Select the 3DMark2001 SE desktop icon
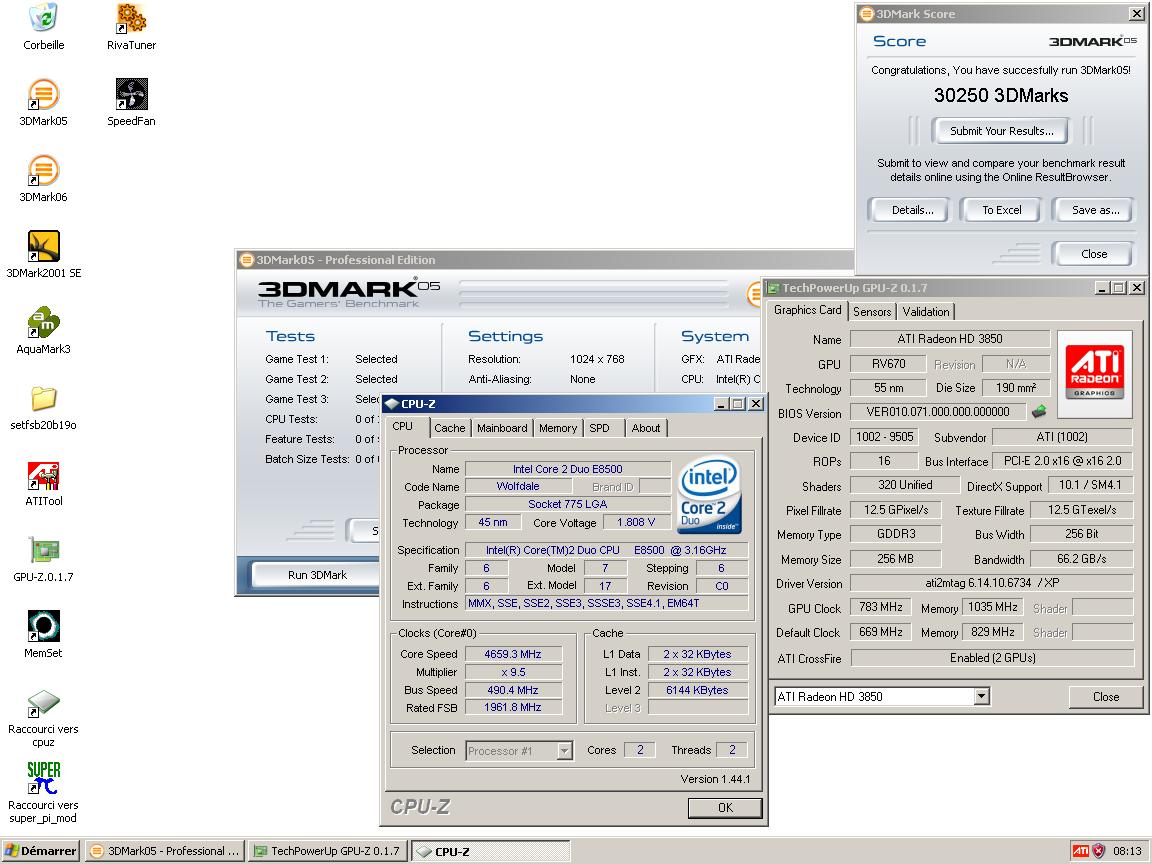The height and width of the screenshot is (864, 1152). coord(43,246)
